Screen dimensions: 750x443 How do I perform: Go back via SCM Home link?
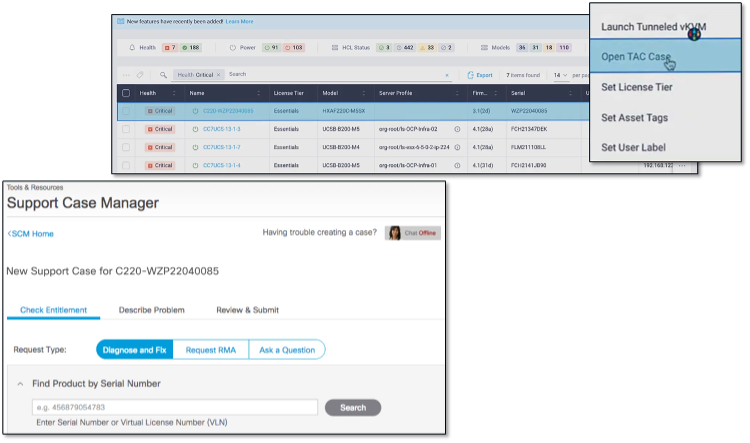[31, 234]
